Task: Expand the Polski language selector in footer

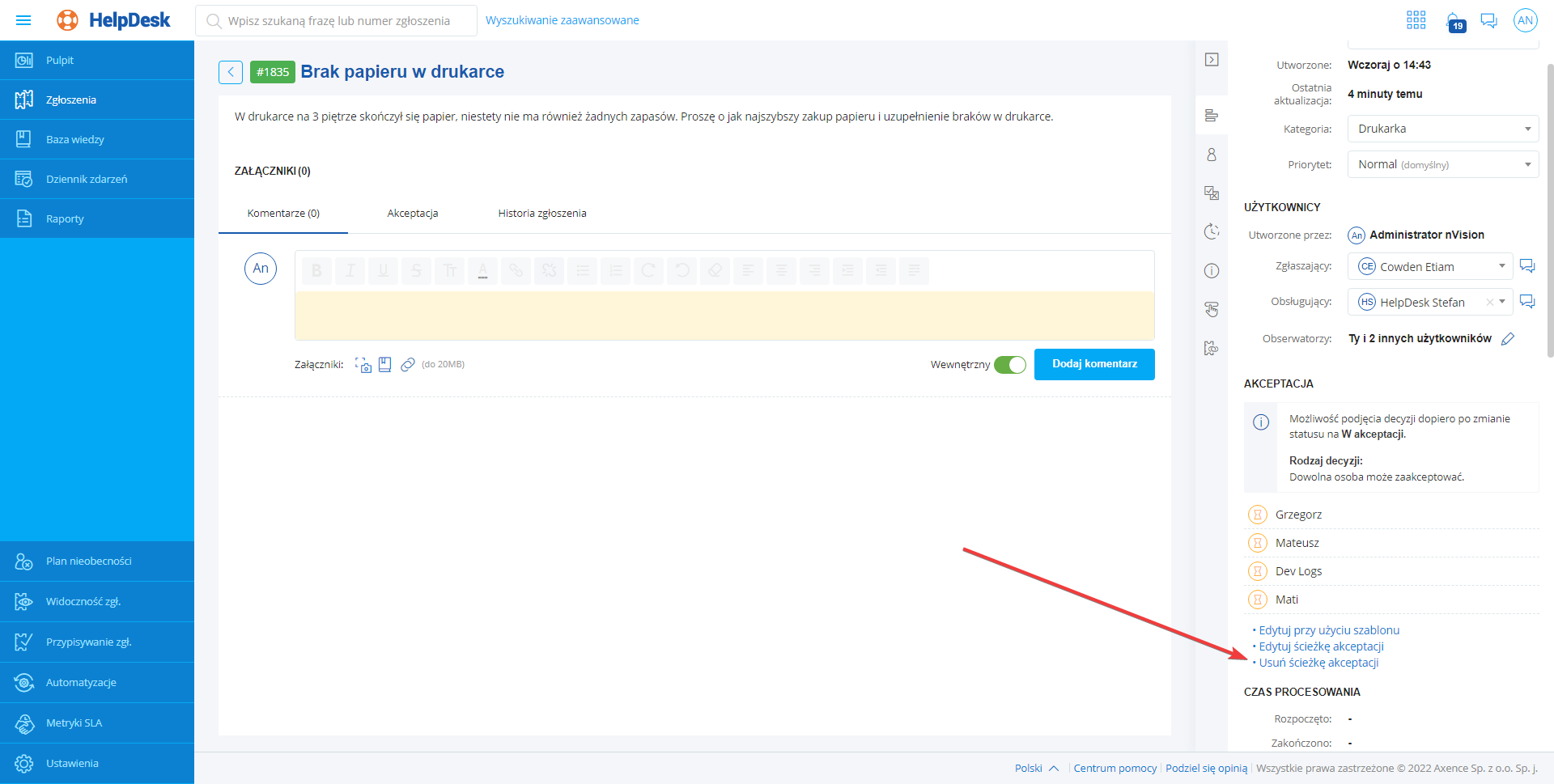Action: (x=1036, y=768)
